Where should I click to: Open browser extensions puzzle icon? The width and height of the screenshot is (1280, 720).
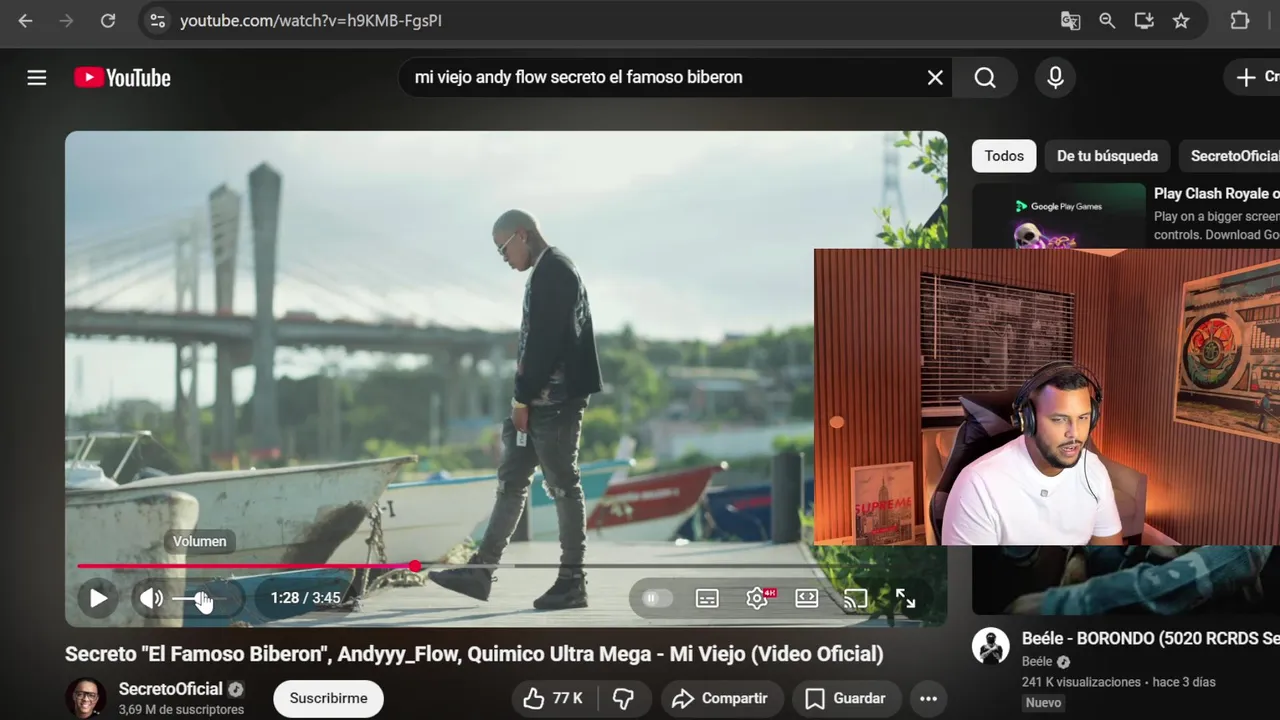pyautogui.click(x=1240, y=21)
